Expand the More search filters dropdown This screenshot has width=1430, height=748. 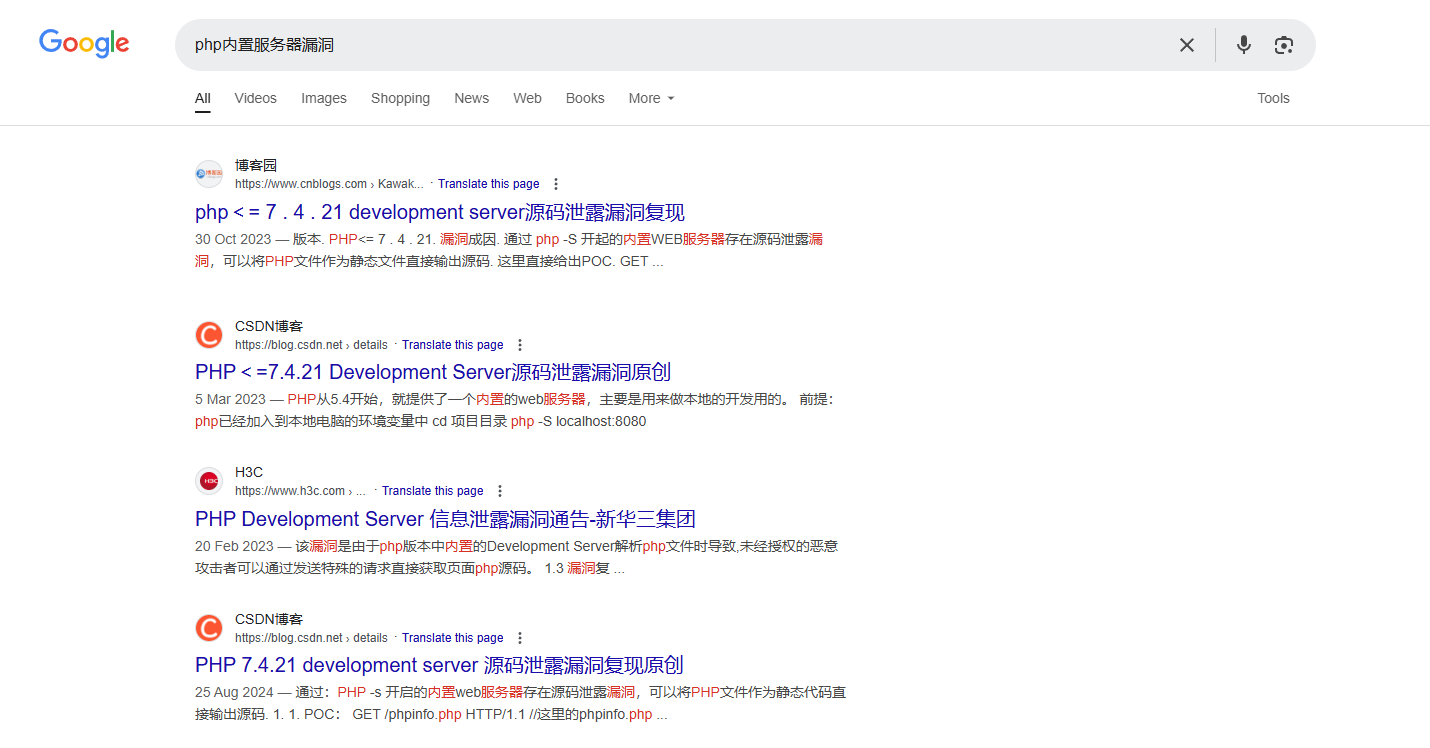pos(651,98)
